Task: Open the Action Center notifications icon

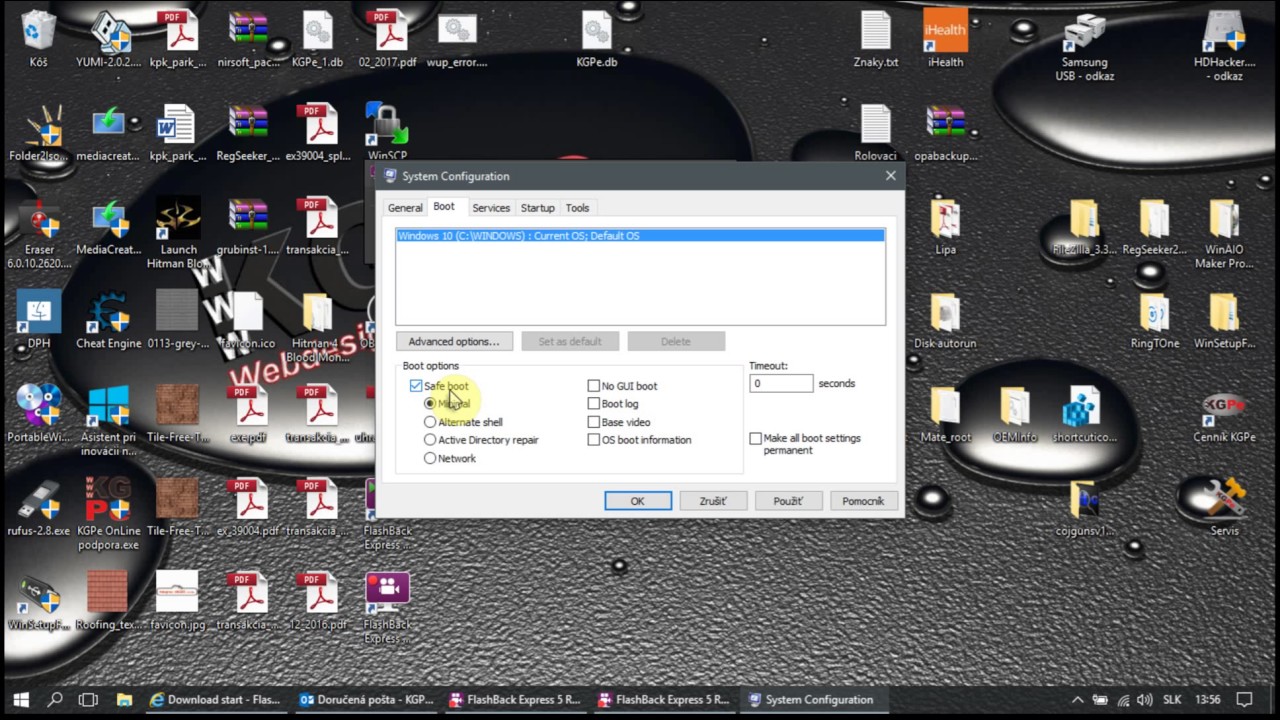Action: pos(1245,700)
